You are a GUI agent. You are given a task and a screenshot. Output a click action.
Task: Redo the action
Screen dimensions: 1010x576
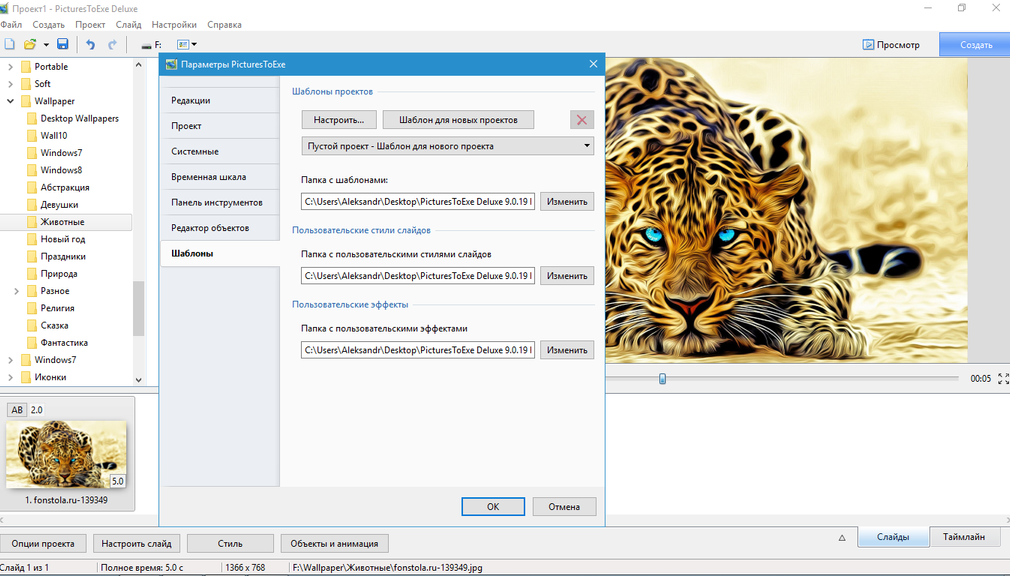click(112, 44)
